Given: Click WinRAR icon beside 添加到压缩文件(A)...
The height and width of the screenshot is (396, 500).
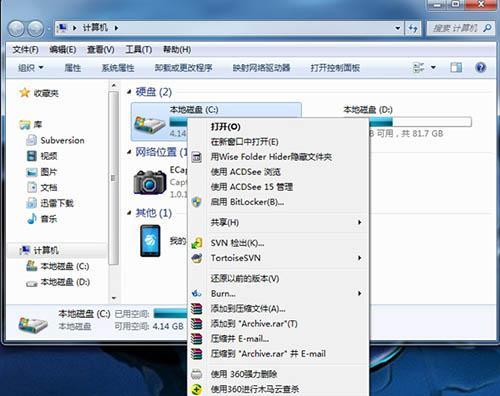Looking at the screenshot, I should [197, 308].
